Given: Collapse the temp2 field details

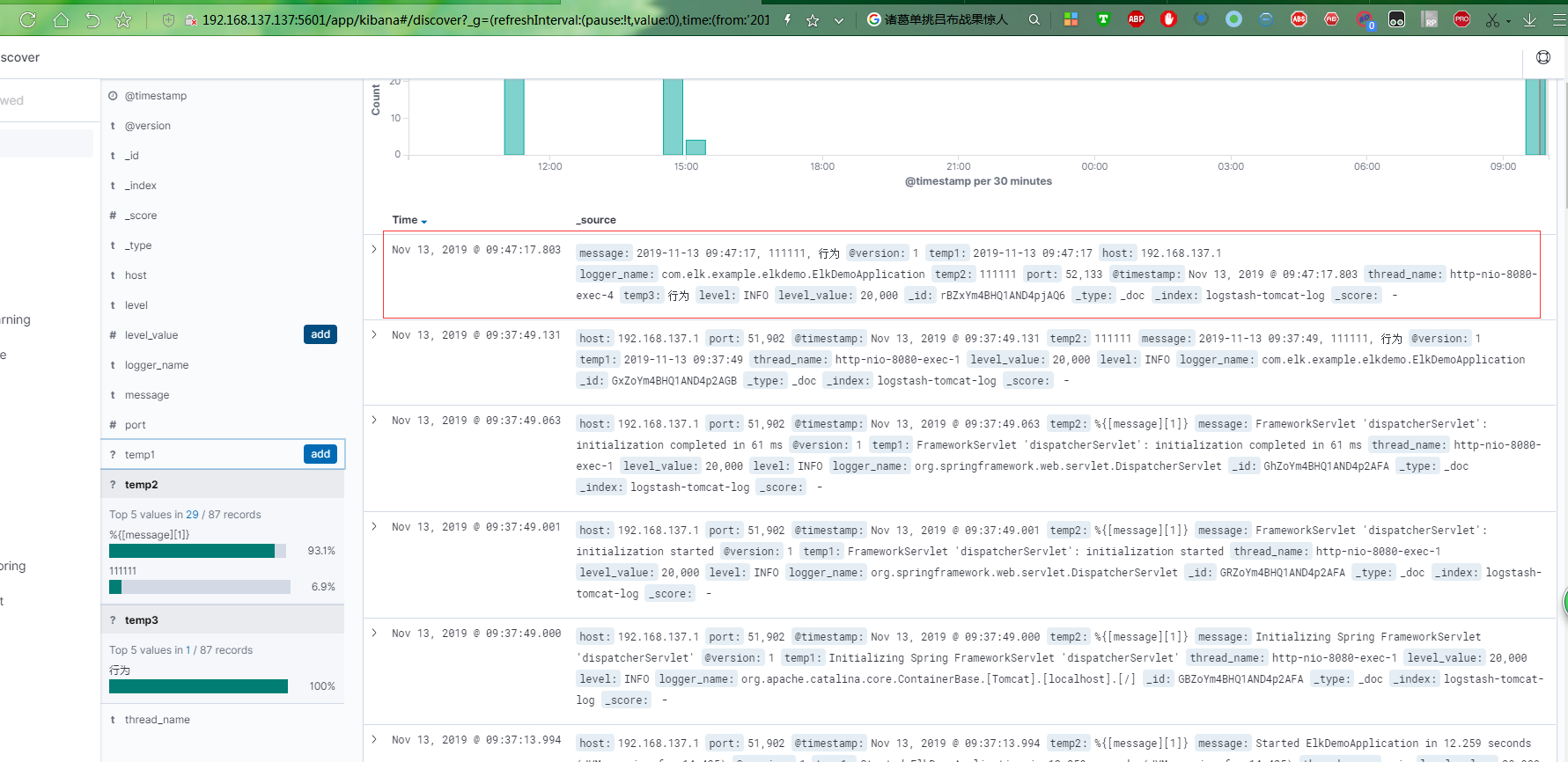Looking at the screenshot, I should [x=222, y=485].
